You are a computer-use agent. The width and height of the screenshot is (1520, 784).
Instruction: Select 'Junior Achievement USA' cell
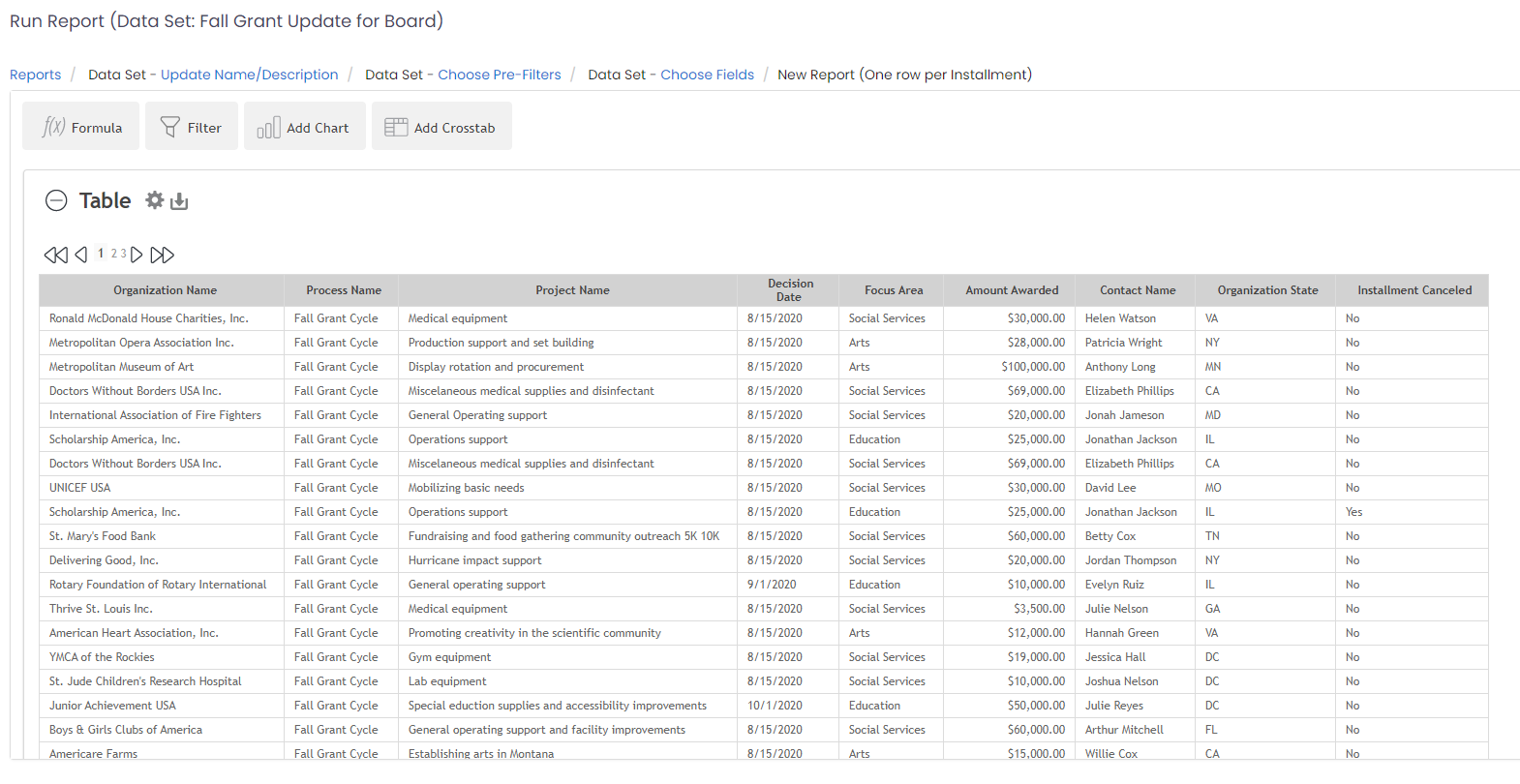coord(162,706)
